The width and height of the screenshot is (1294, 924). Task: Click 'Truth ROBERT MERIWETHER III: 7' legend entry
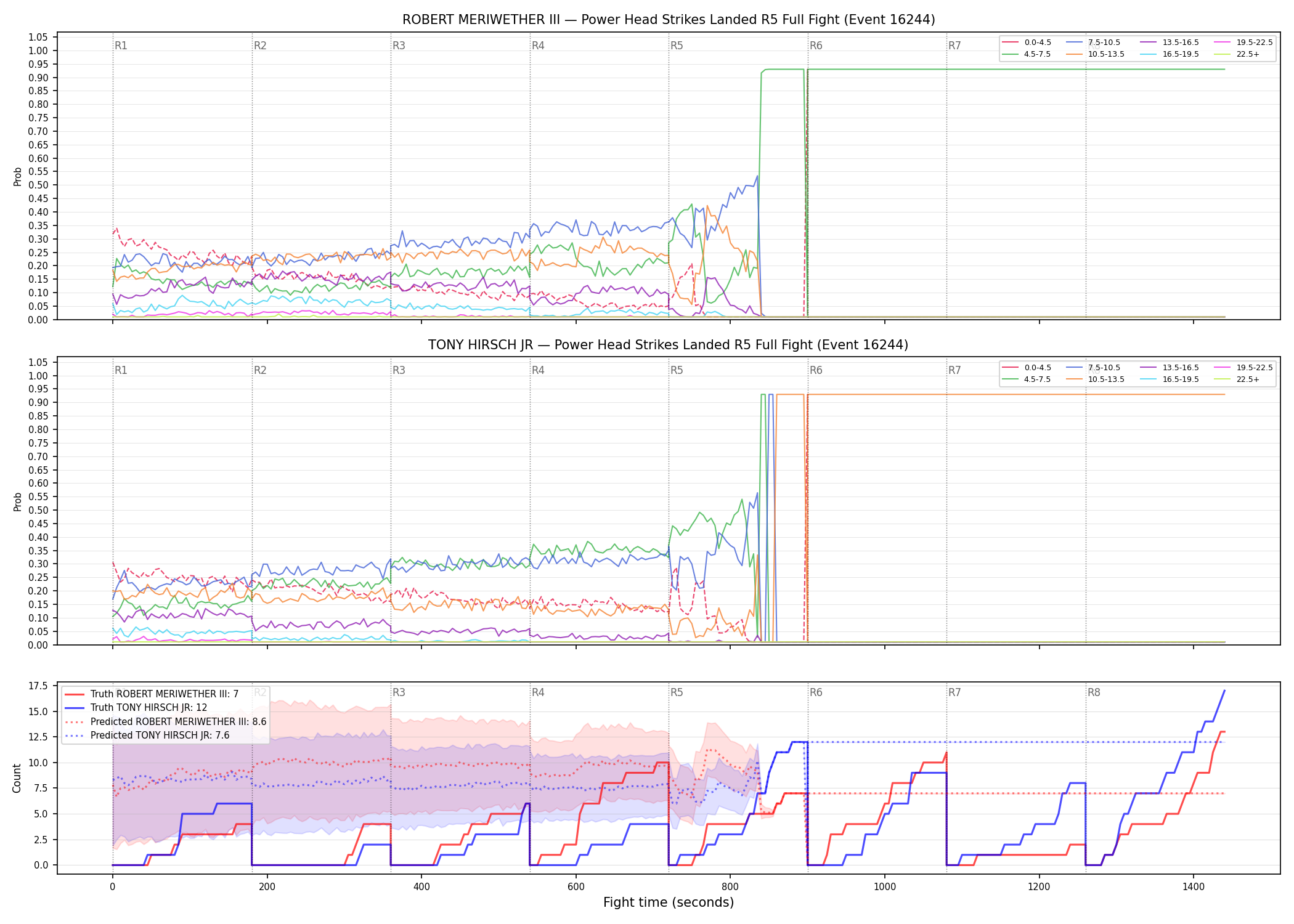click(152, 694)
